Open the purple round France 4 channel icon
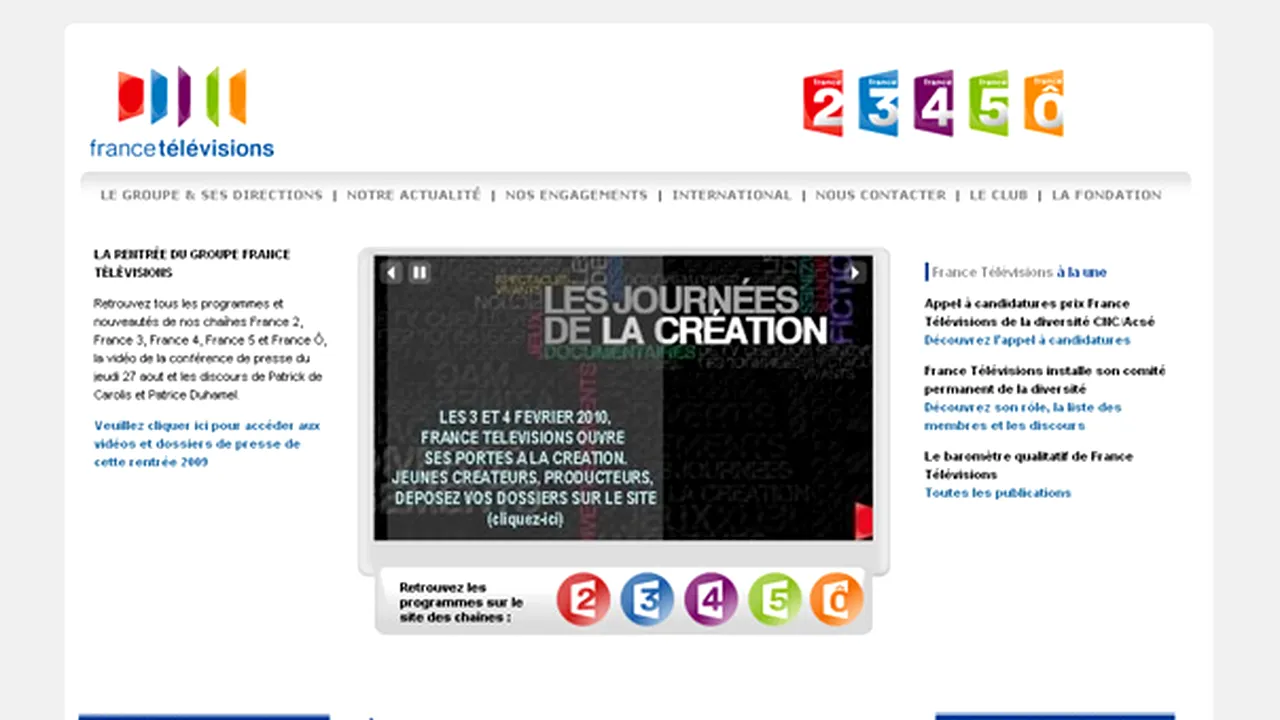Viewport: 1280px width, 720px height. pos(711,600)
